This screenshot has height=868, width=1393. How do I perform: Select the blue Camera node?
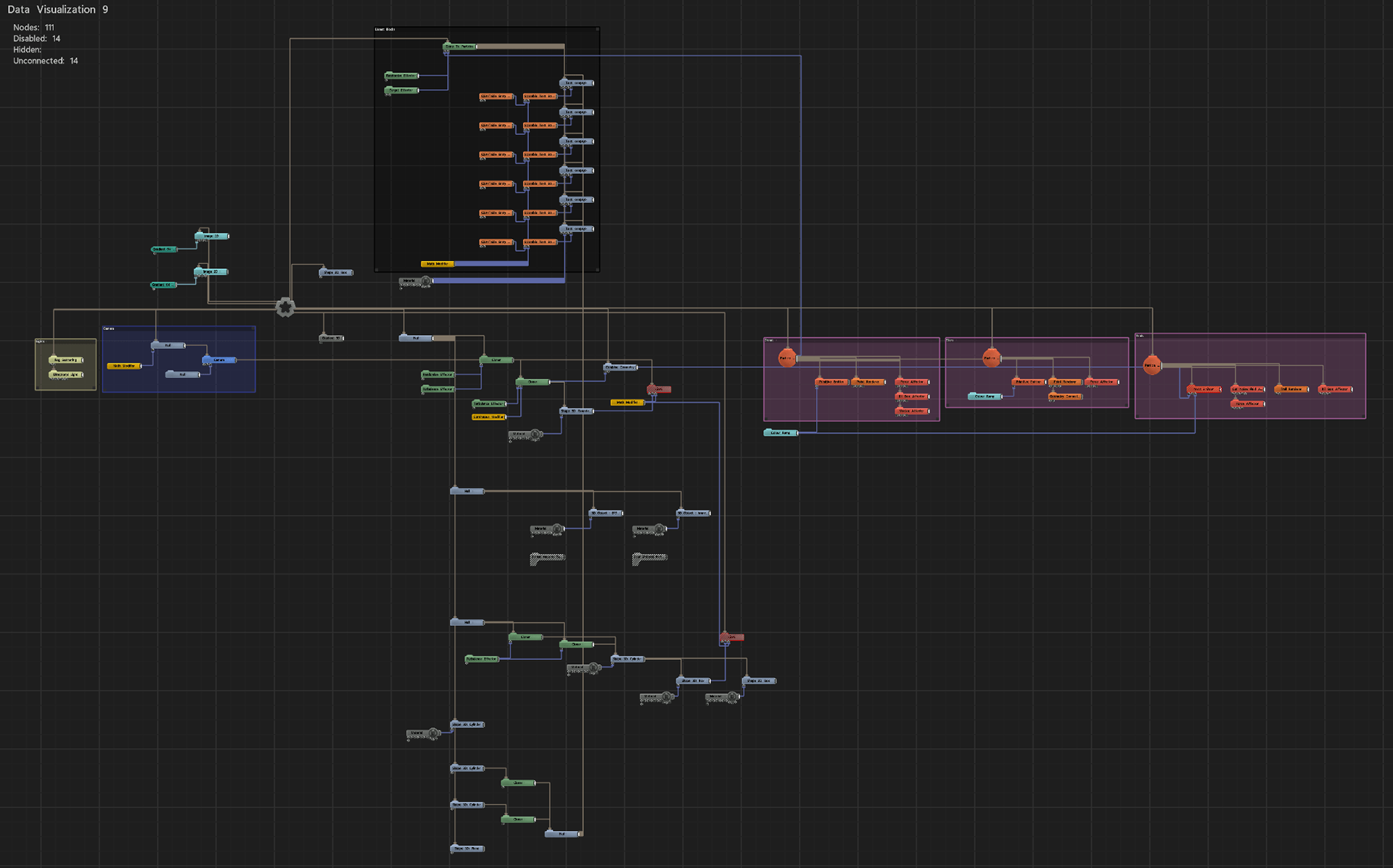coord(219,360)
